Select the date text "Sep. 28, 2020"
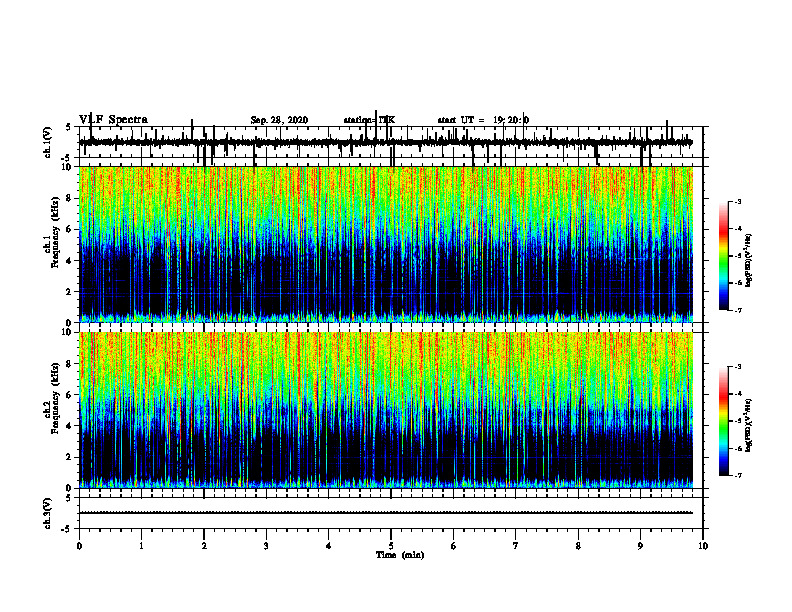Viewport: 792px width, 612px height. point(279,120)
